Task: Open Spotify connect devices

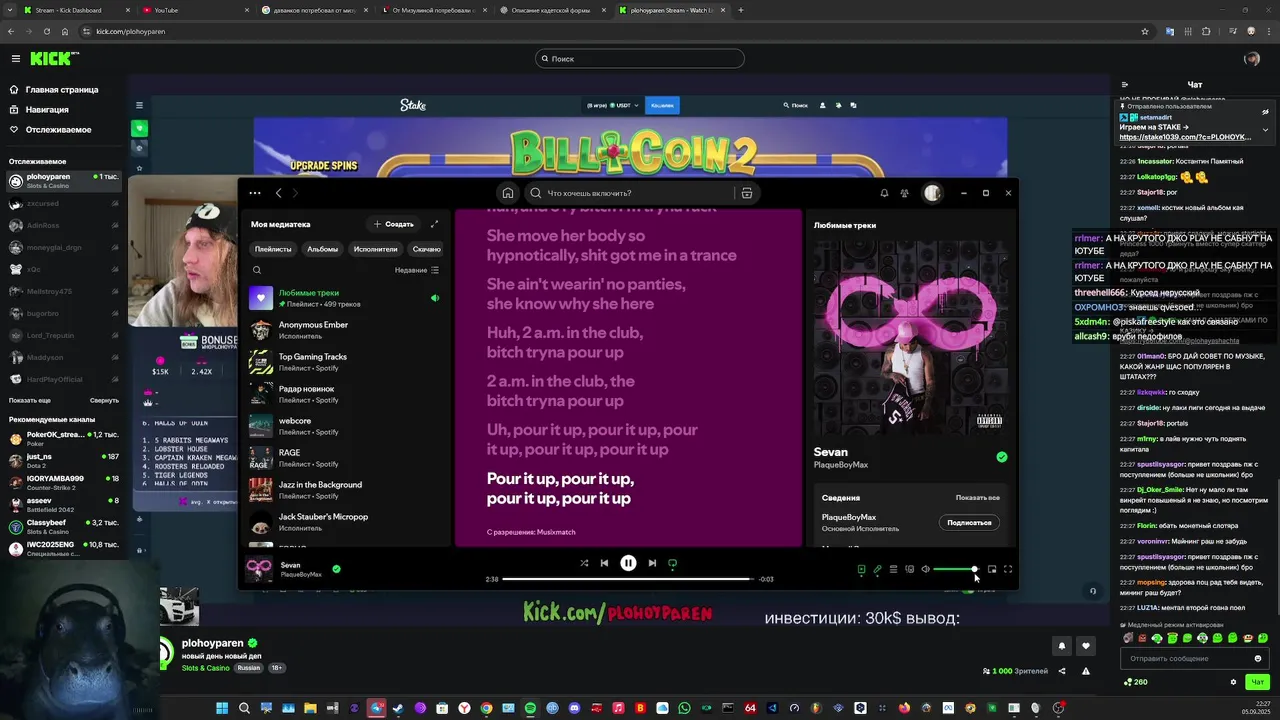Action: pyautogui.click(x=909, y=569)
